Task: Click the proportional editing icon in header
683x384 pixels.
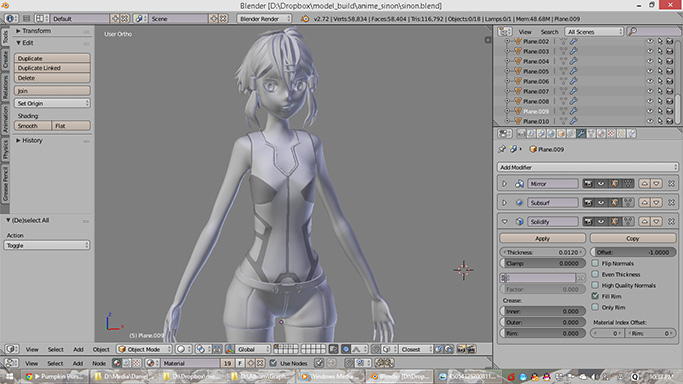Action: [x=345, y=349]
